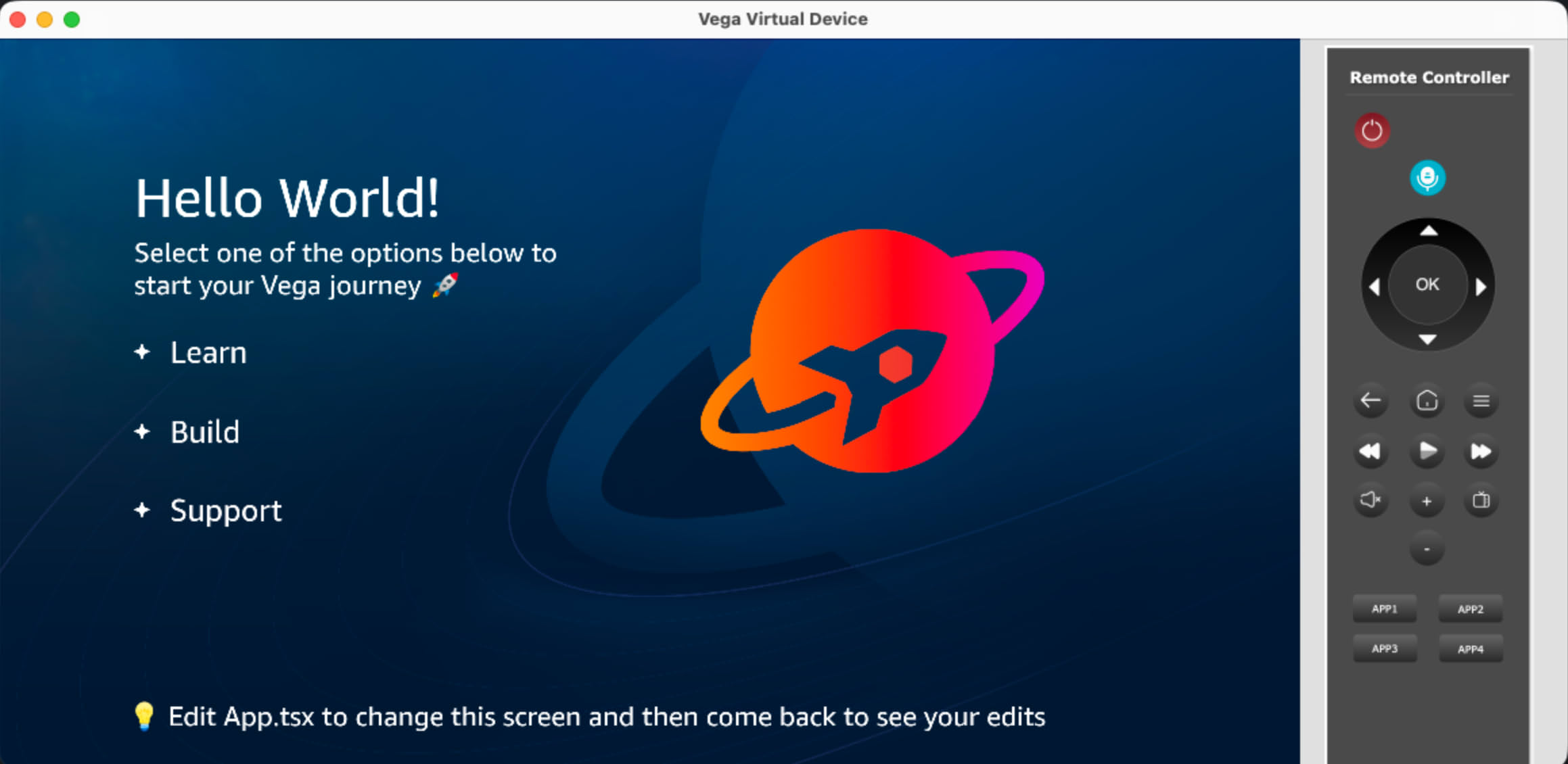Viewport: 1568px width, 764px height.
Task: Open the Support option
Action: tap(226, 510)
